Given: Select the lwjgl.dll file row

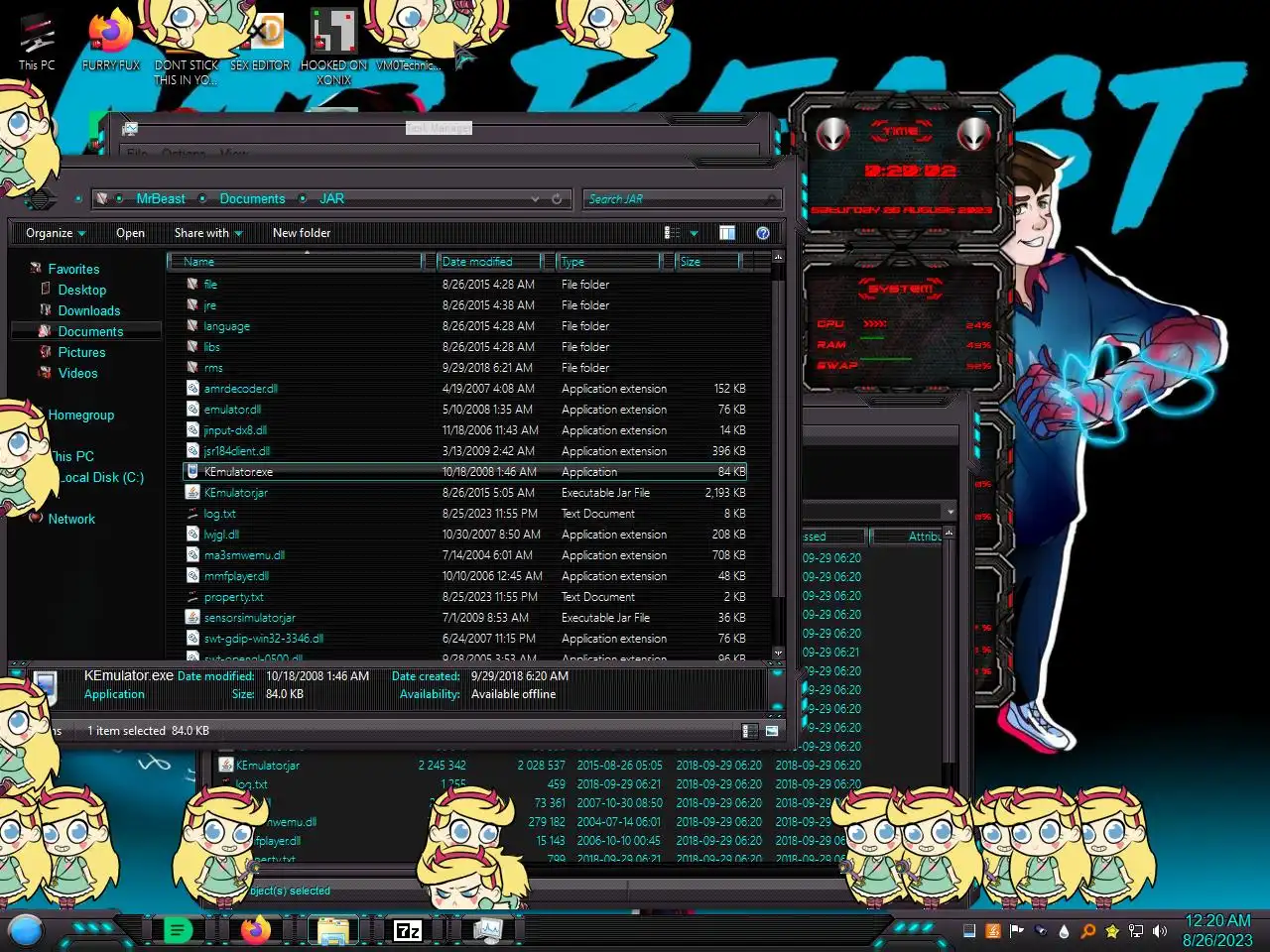Looking at the screenshot, I should coord(465,535).
